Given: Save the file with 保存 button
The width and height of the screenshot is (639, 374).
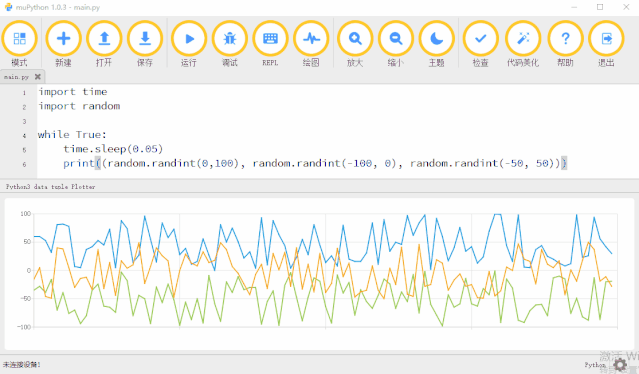Looking at the screenshot, I should coord(145,39).
